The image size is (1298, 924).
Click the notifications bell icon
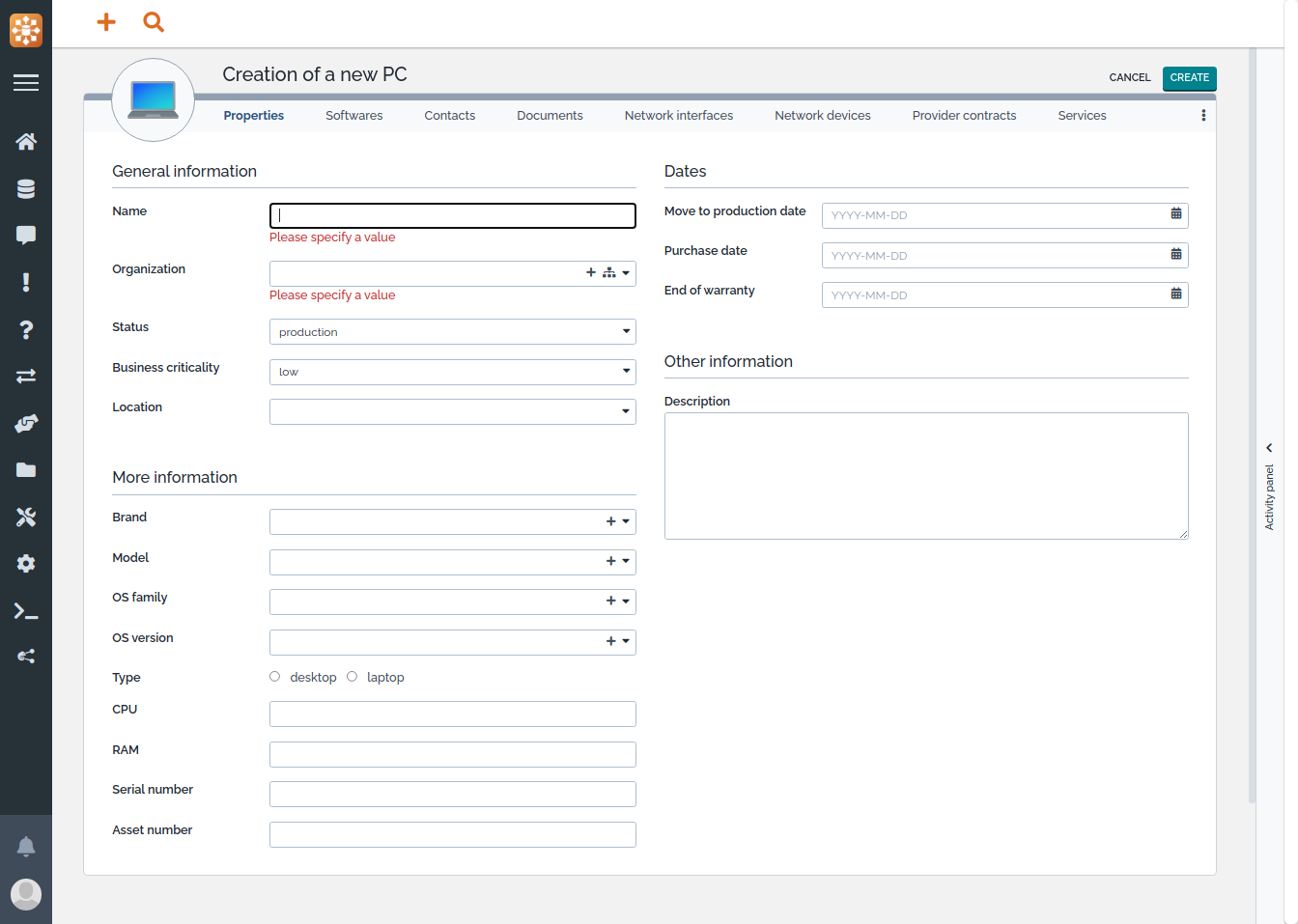[x=26, y=847]
